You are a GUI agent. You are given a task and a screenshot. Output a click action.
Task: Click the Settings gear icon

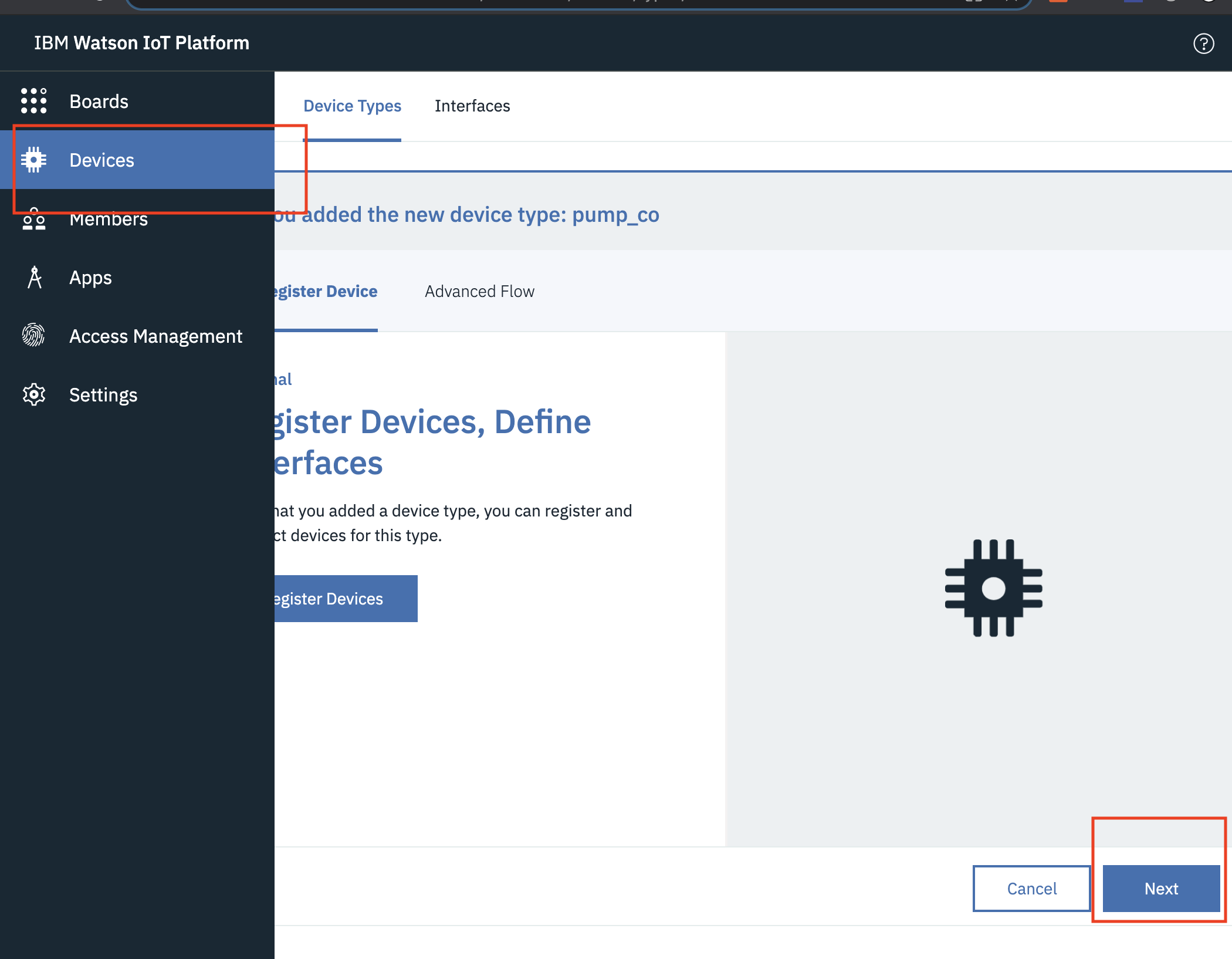click(34, 394)
